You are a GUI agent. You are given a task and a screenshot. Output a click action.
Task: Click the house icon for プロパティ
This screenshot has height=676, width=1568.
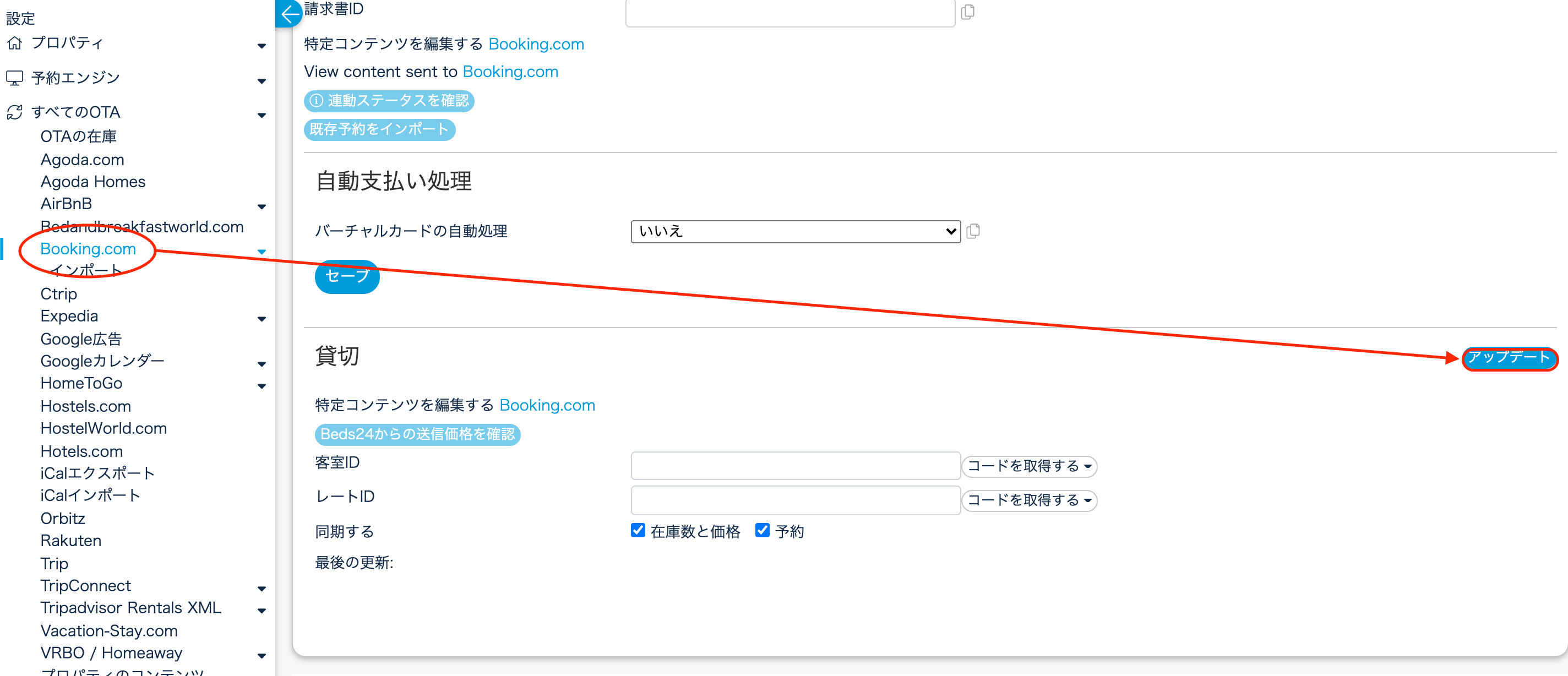pos(15,43)
